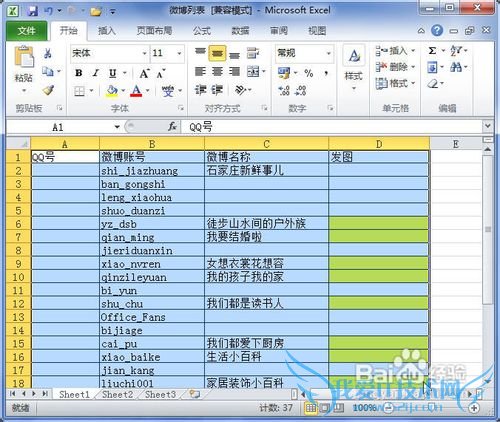
Task: Toggle middle align button
Action: point(217,53)
